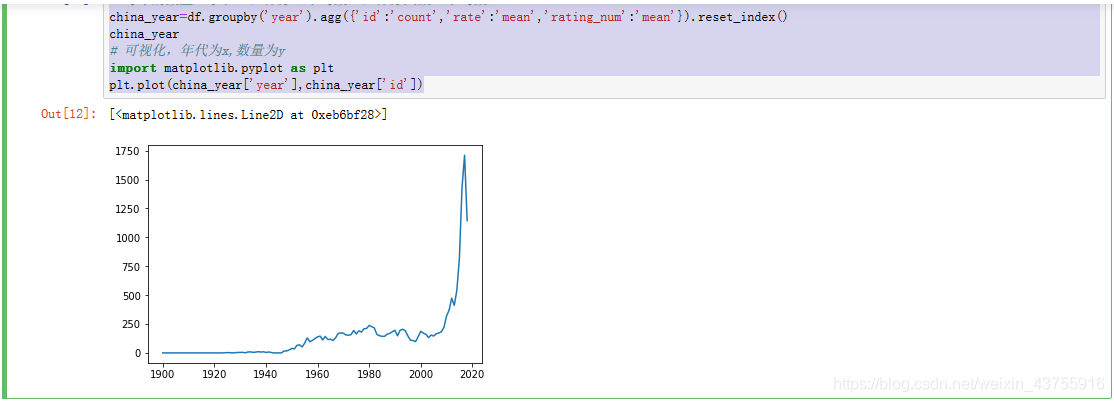Image resolution: width=1114 pixels, height=402 pixels.
Task: Click the 1960 x-axis tick label
Action: coord(318,373)
